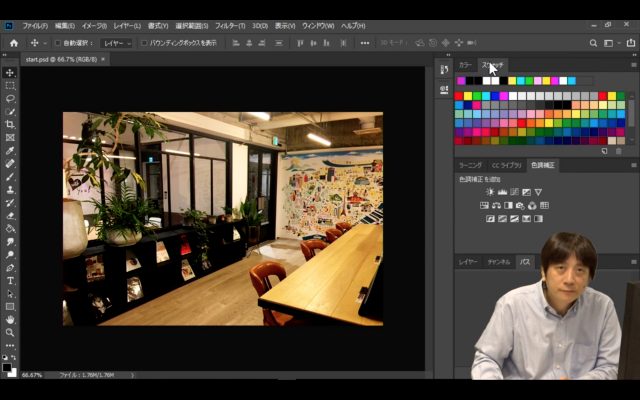Open the フィルター menu
The width and height of the screenshot is (640, 400).
point(230,26)
